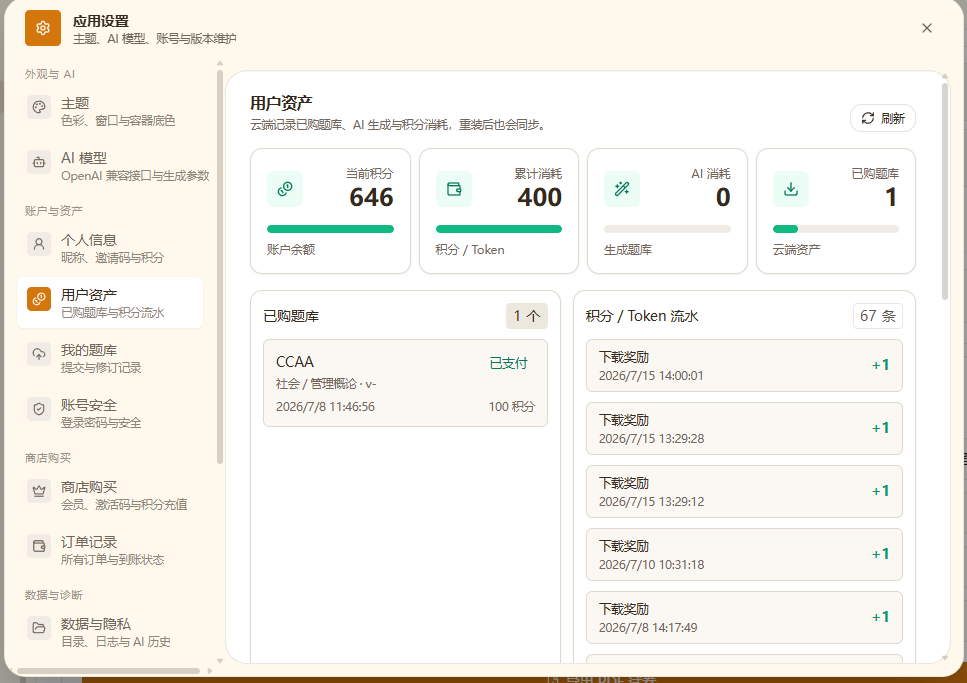Click the magic wand icon in AI 消耗 card
The image size is (967, 683).
coord(622,189)
